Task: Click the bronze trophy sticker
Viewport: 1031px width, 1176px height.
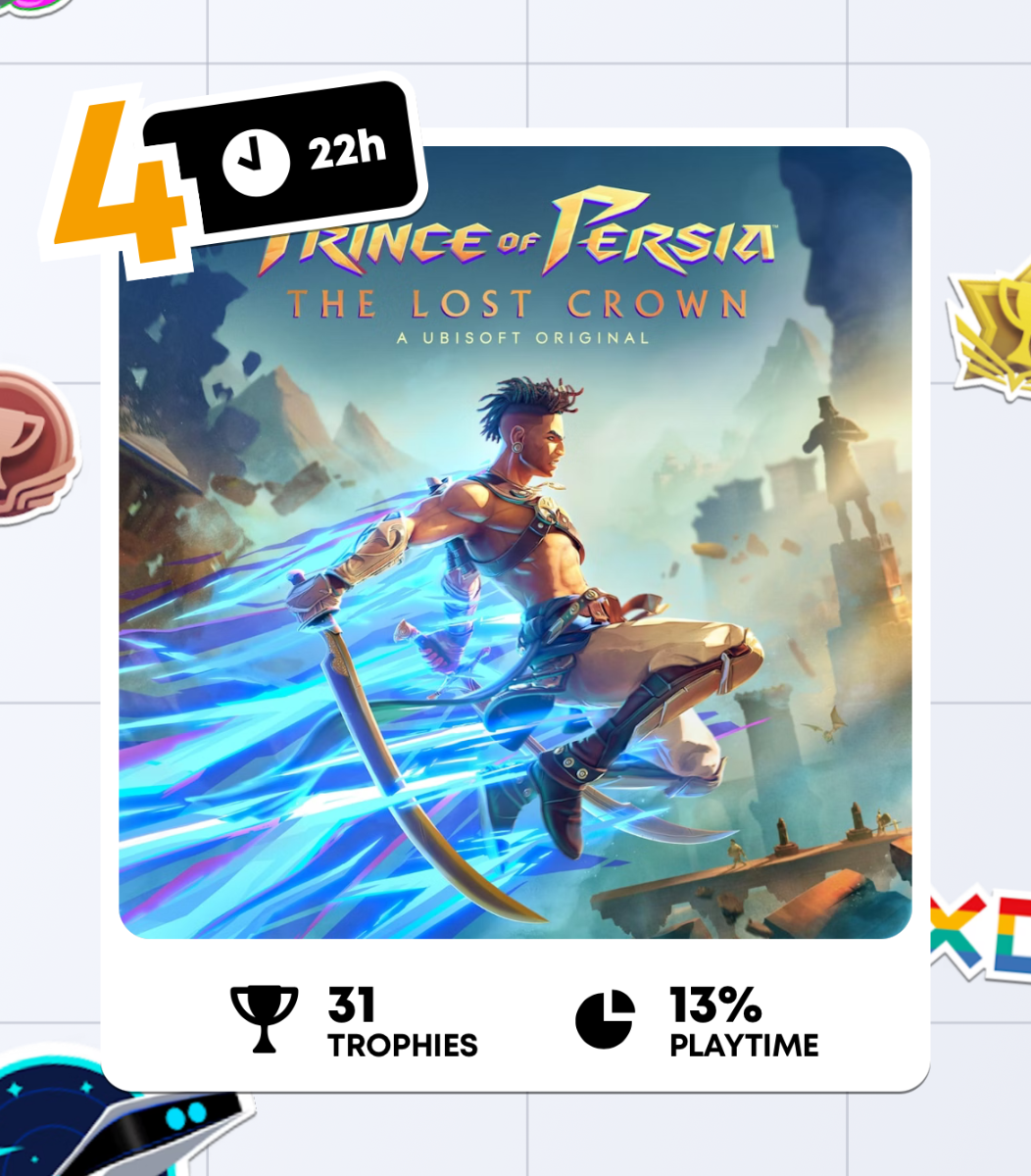Action: pos(34,447)
